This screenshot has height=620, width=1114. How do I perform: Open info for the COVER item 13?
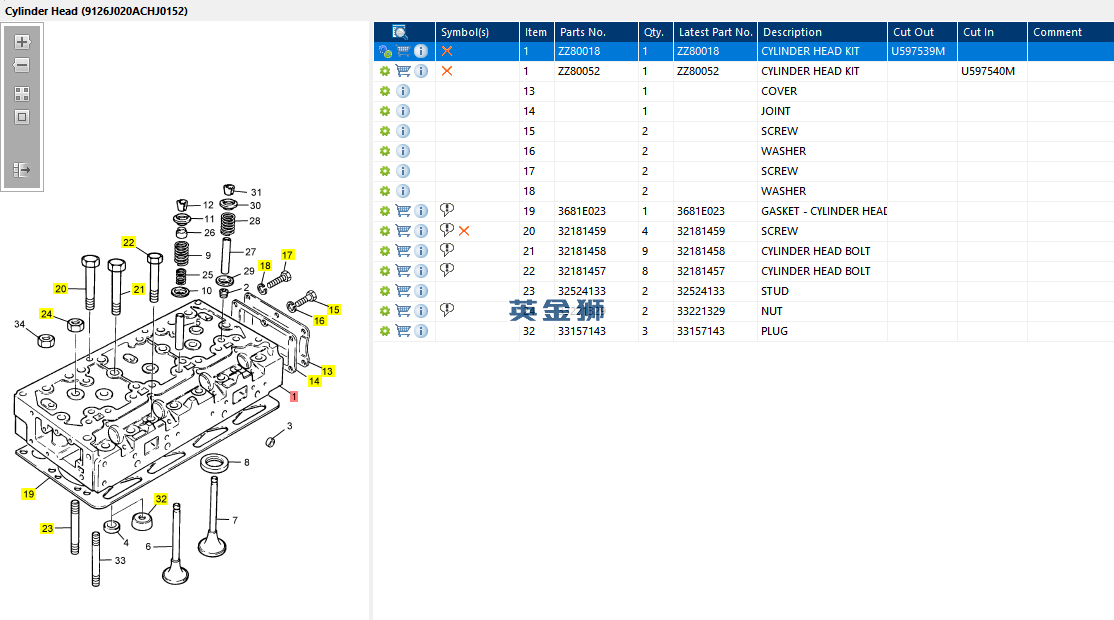coord(403,91)
